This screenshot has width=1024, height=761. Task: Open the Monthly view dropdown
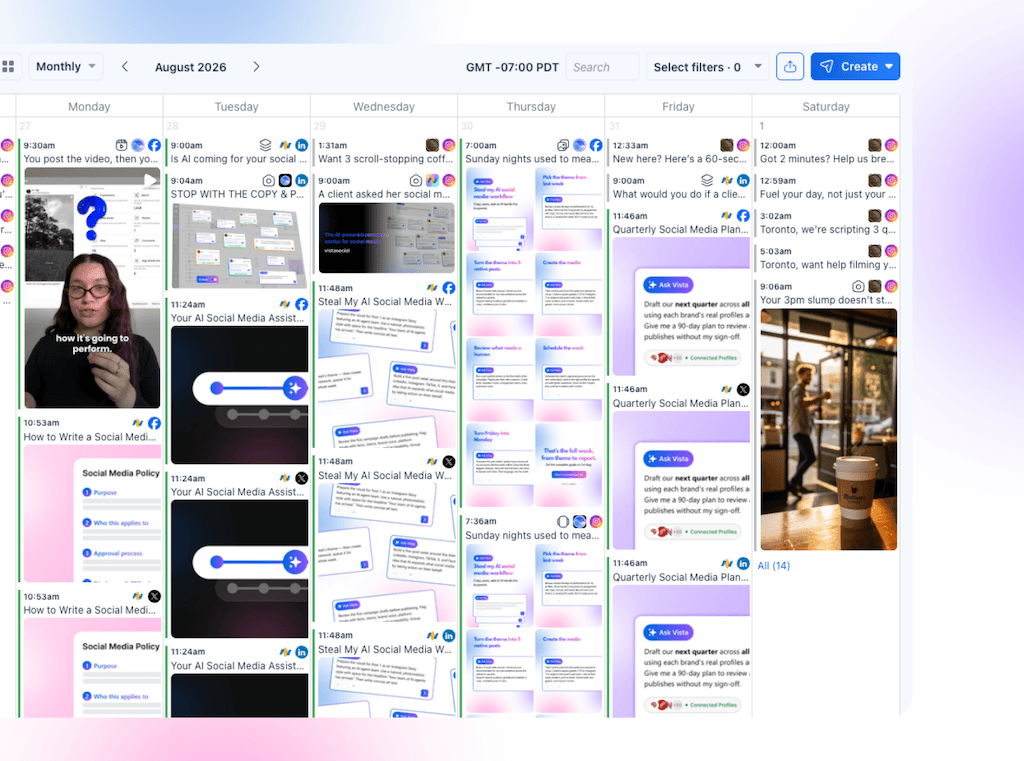[65, 67]
